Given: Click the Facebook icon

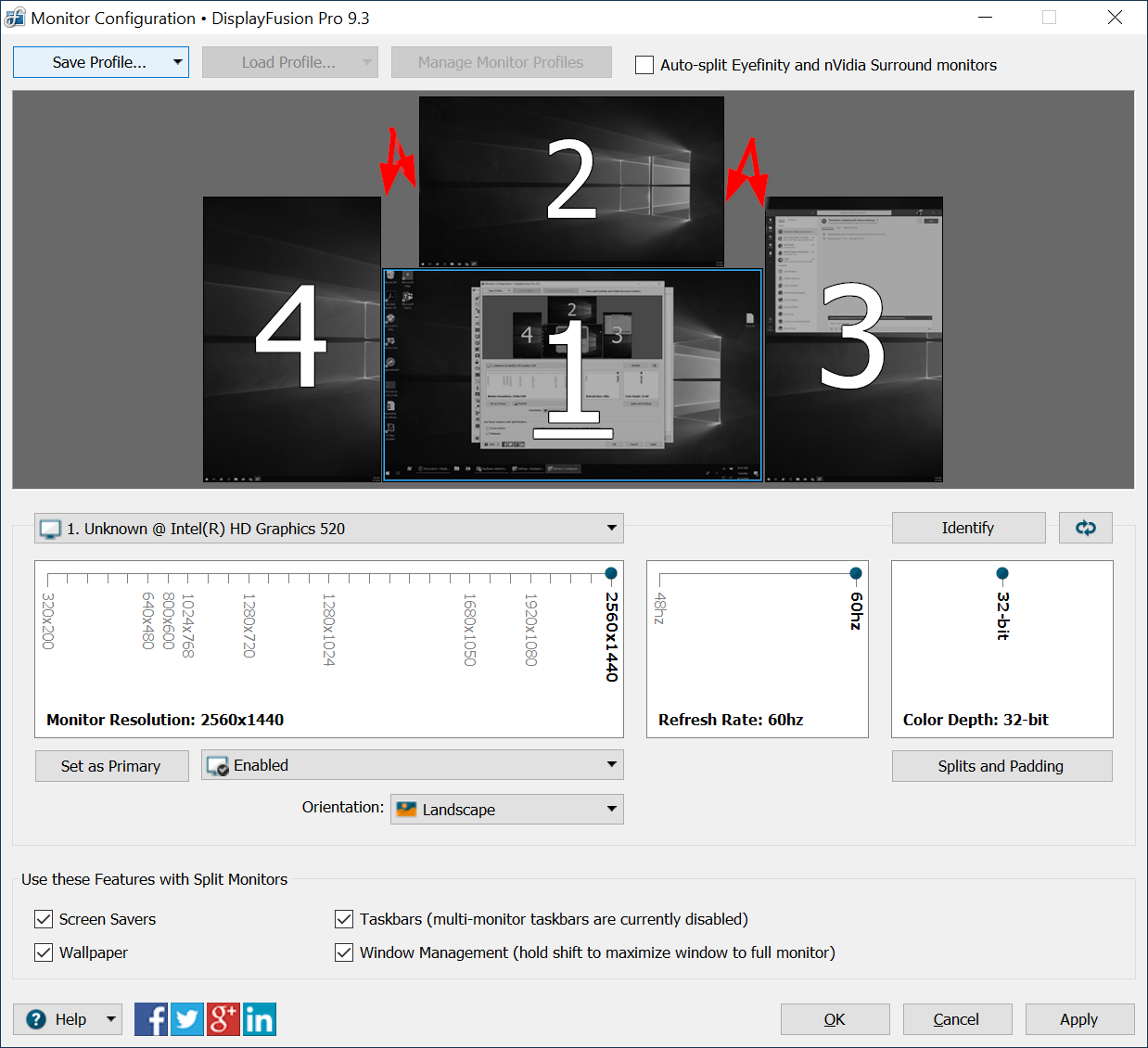Looking at the screenshot, I should pyautogui.click(x=151, y=1019).
